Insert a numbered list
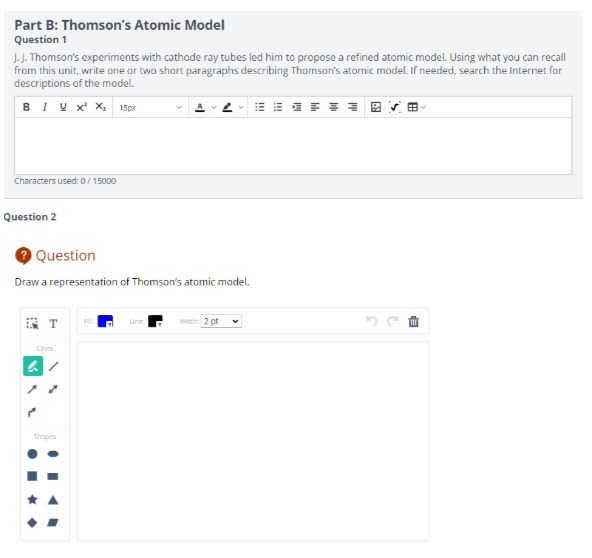 pos(278,107)
